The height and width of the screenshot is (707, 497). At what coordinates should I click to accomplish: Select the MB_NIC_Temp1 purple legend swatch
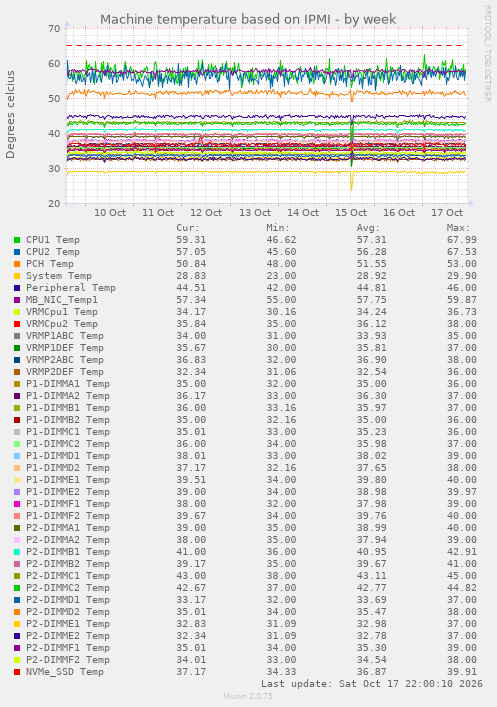pos(17,300)
